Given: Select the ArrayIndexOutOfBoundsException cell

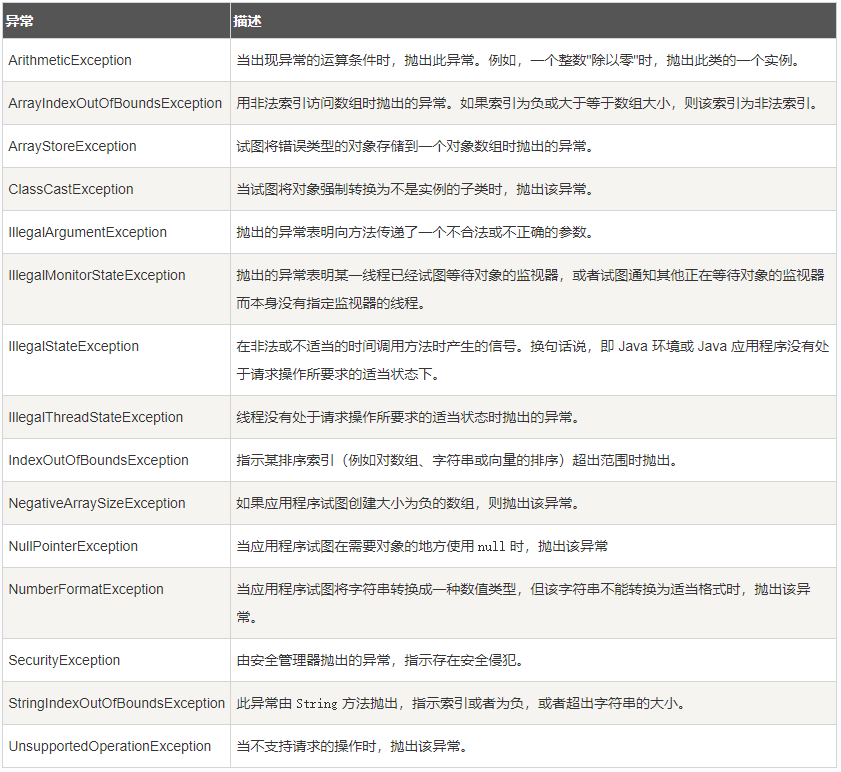Looking at the screenshot, I should click(116, 103).
